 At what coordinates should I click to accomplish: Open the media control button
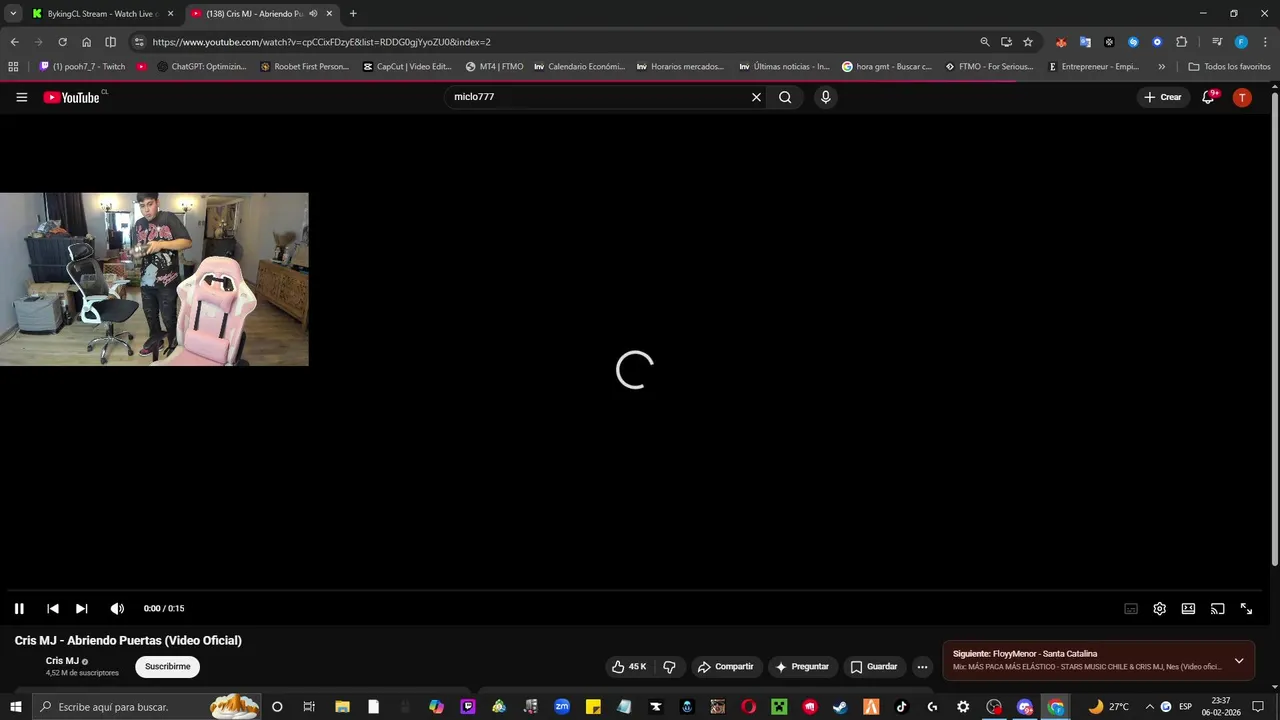point(1217,42)
